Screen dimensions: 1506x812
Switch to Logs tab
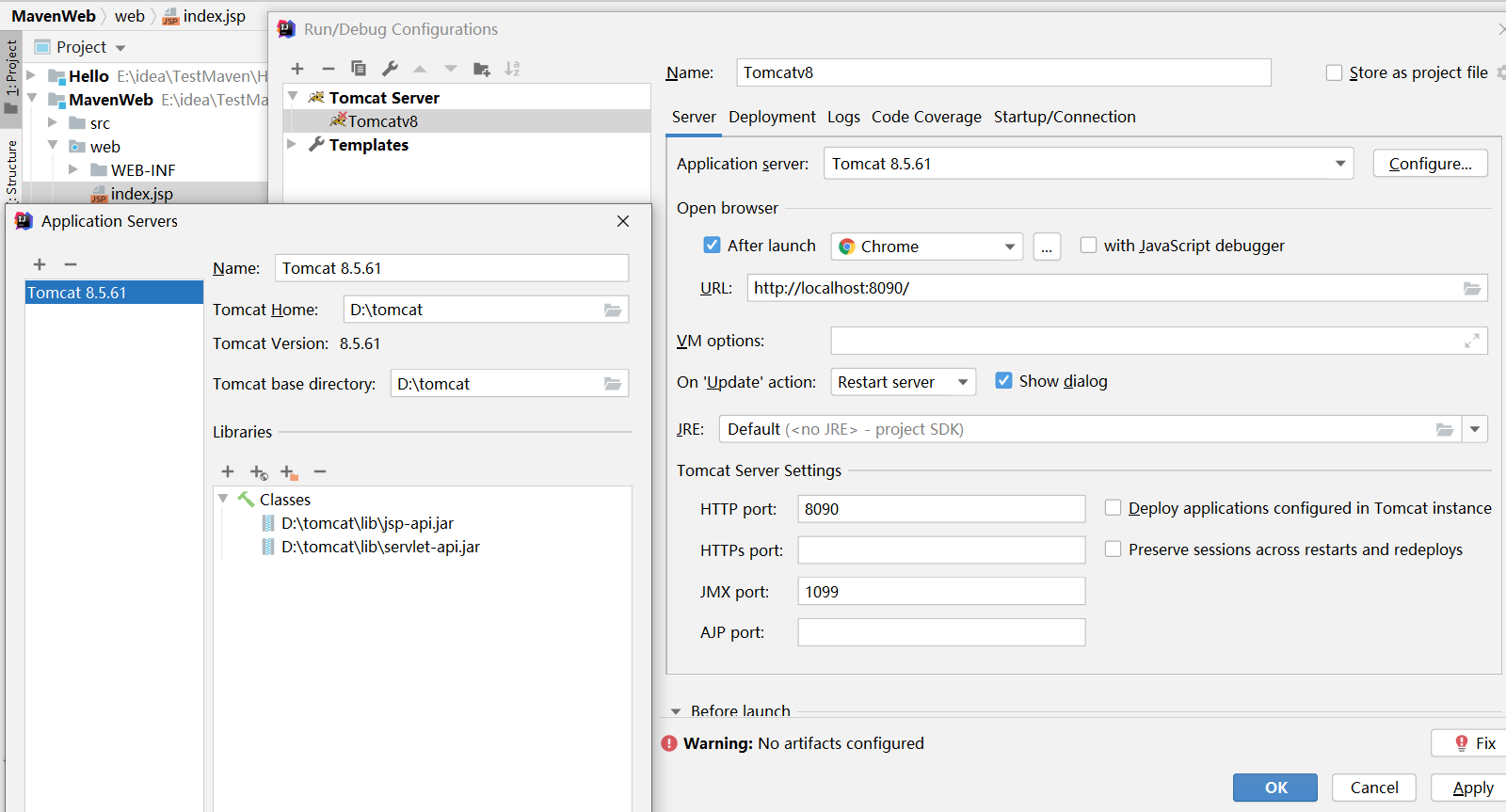[x=843, y=117]
